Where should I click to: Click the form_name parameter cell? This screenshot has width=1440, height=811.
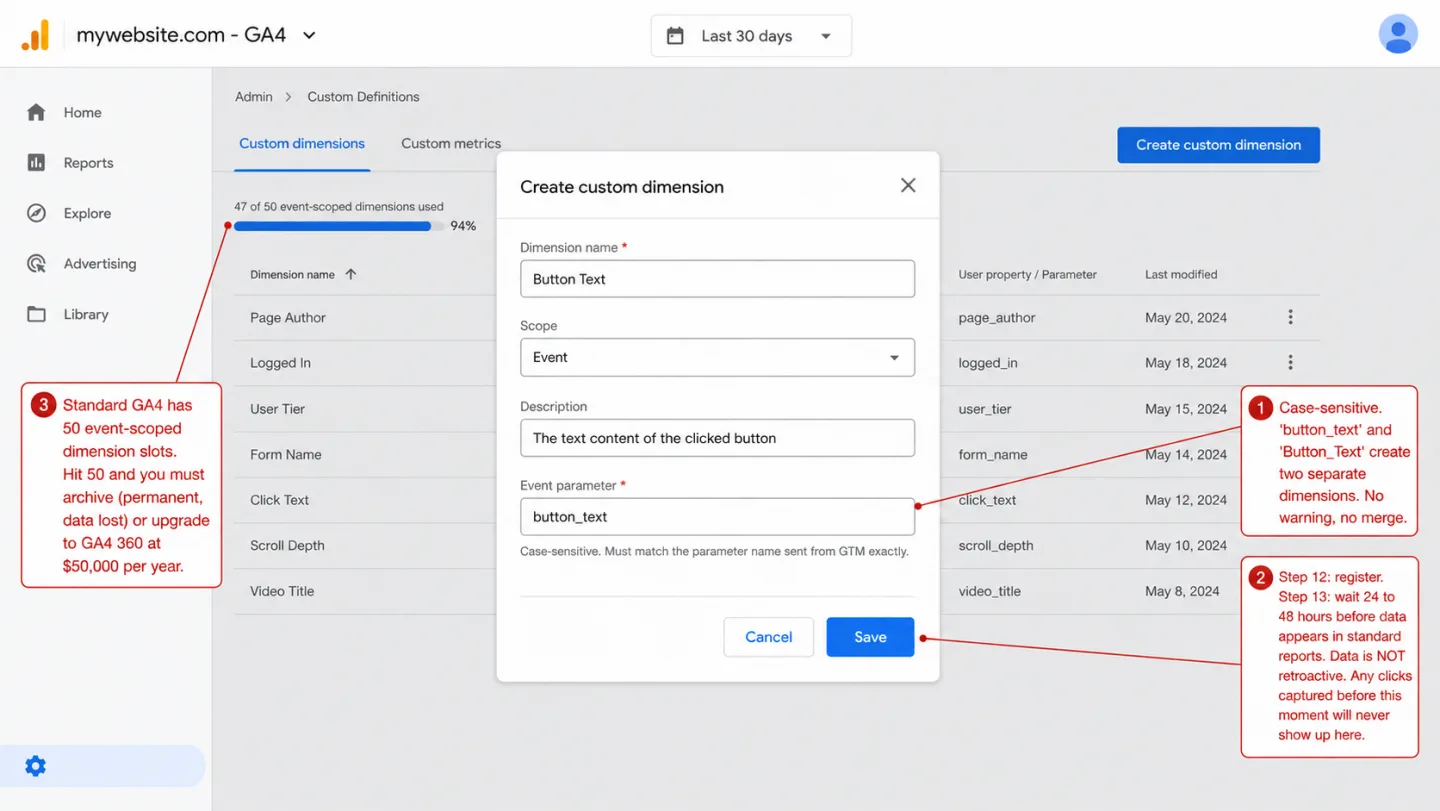(x=993, y=454)
